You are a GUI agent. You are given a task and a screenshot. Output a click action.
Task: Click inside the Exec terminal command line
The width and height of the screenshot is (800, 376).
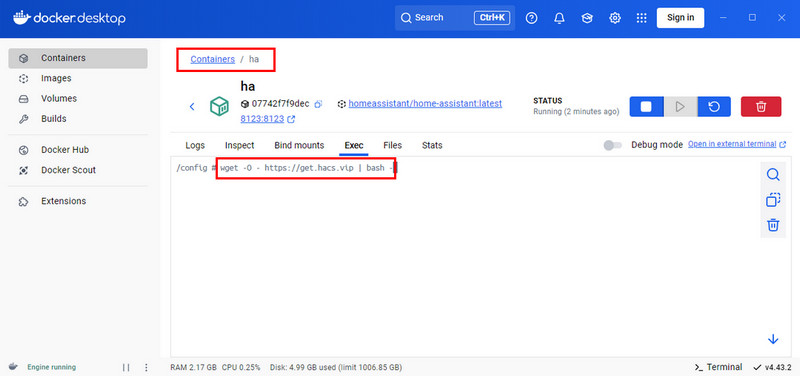click(308, 168)
